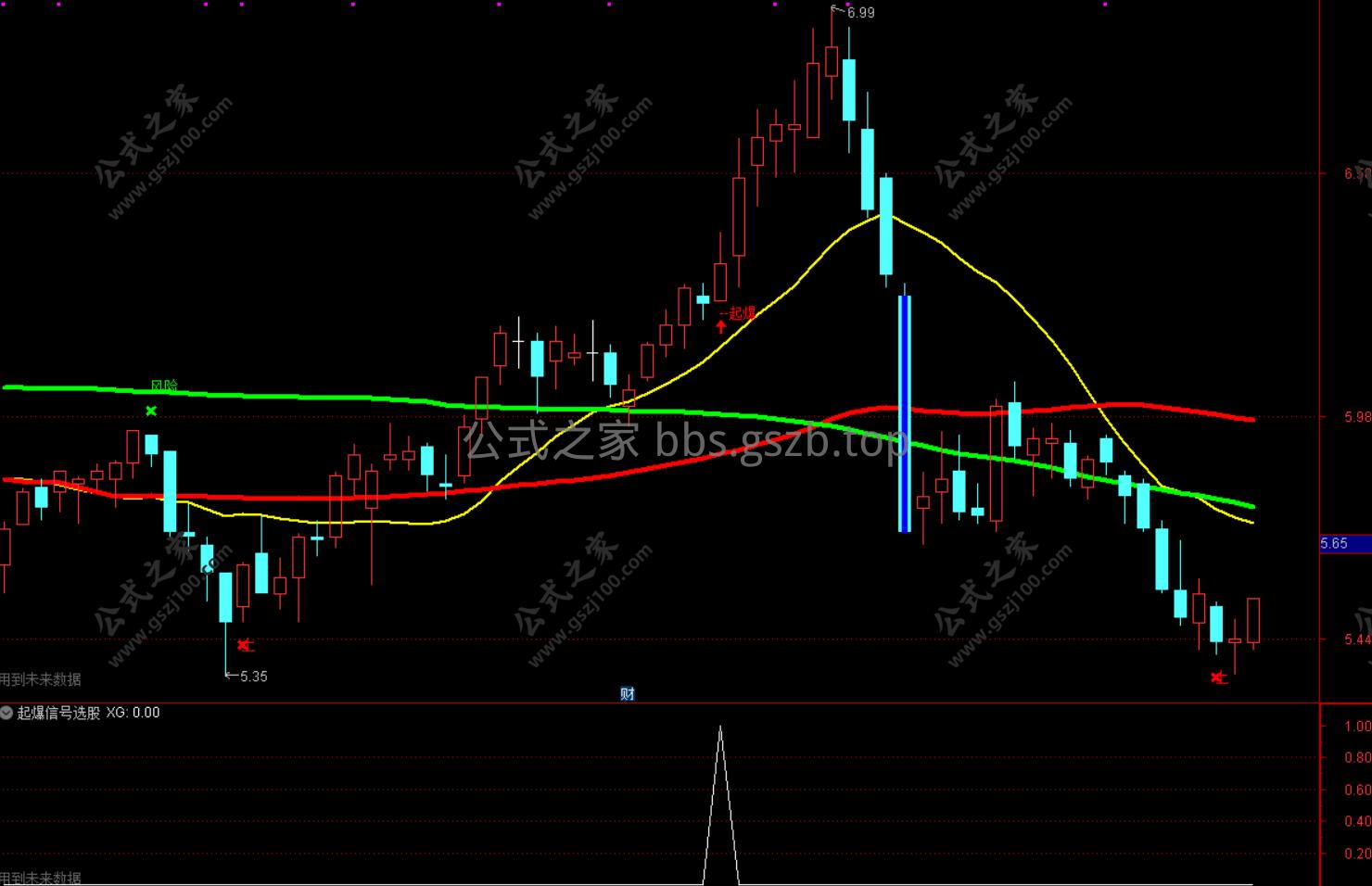Click the 5.98 price axis label

click(x=1357, y=417)
